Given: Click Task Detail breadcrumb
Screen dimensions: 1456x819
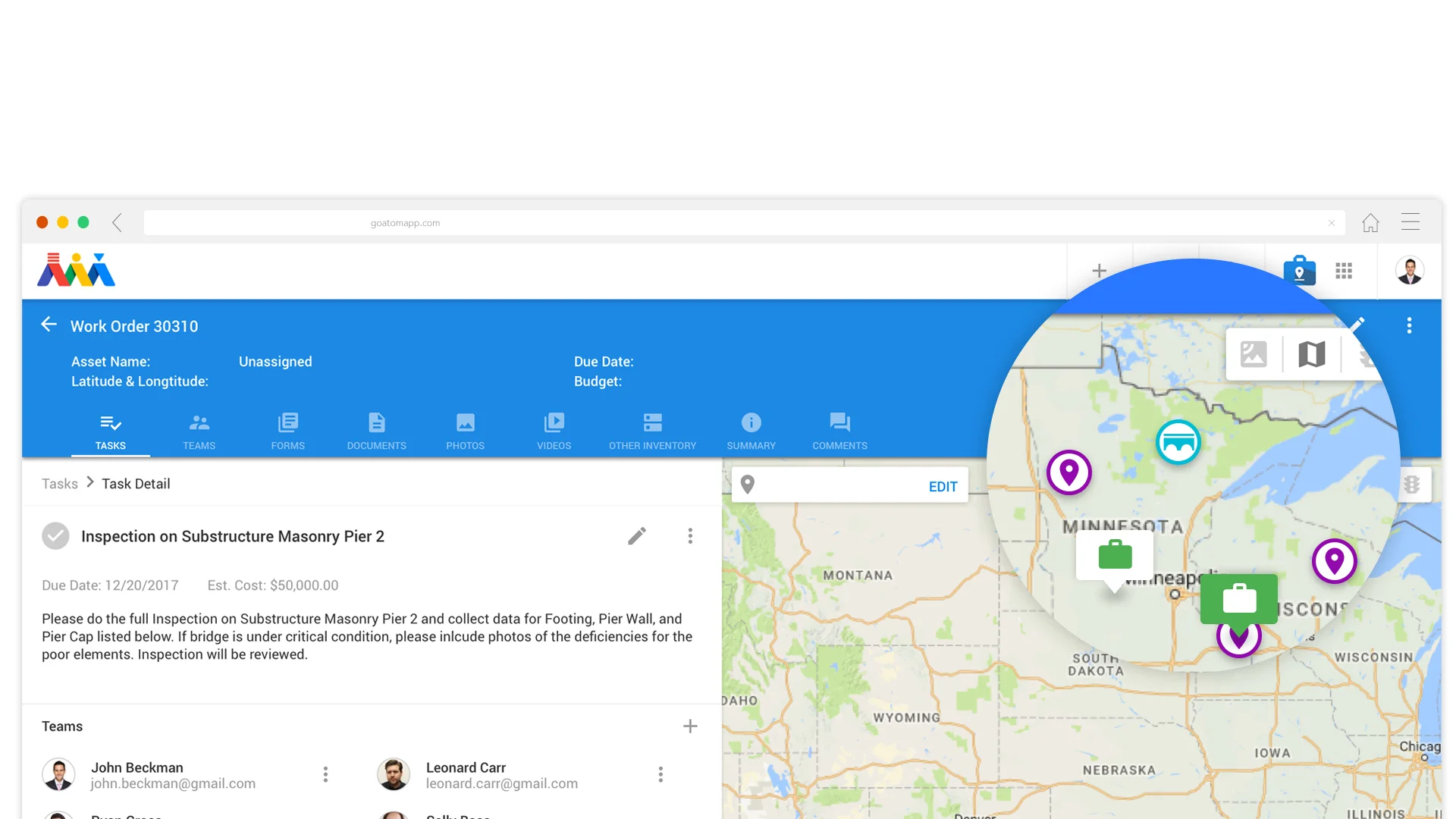Looking at the screenshot, I should point(136,484).
